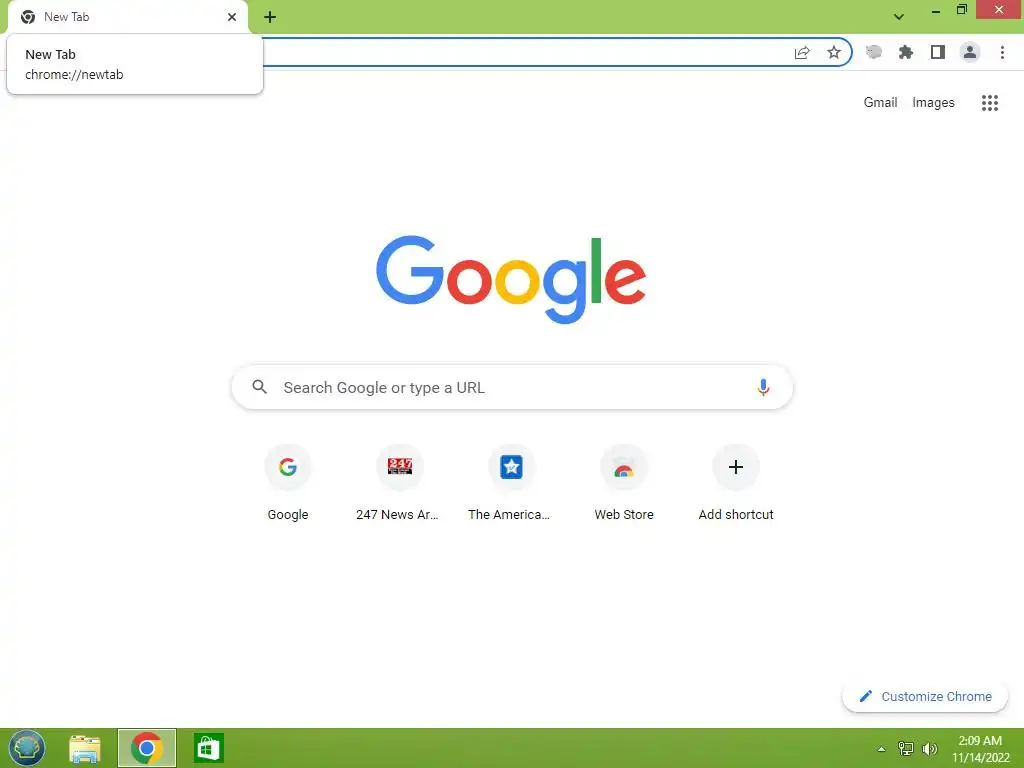Image resolution: width=1024 pixels, height=768 pixels.
Task: Show hidden system tray icons
Action: point(882,749)
